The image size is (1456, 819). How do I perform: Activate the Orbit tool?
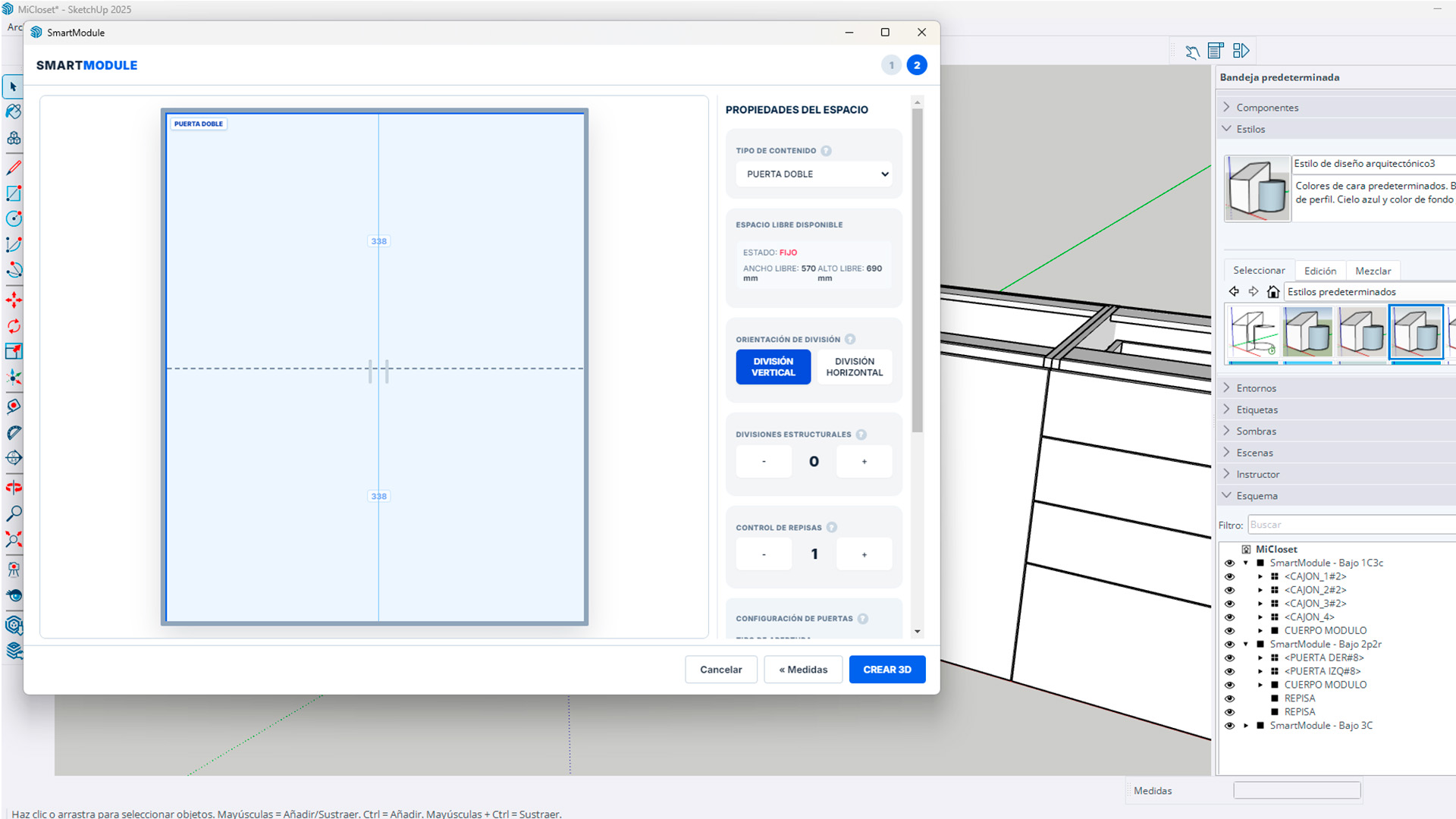point(13,488)
